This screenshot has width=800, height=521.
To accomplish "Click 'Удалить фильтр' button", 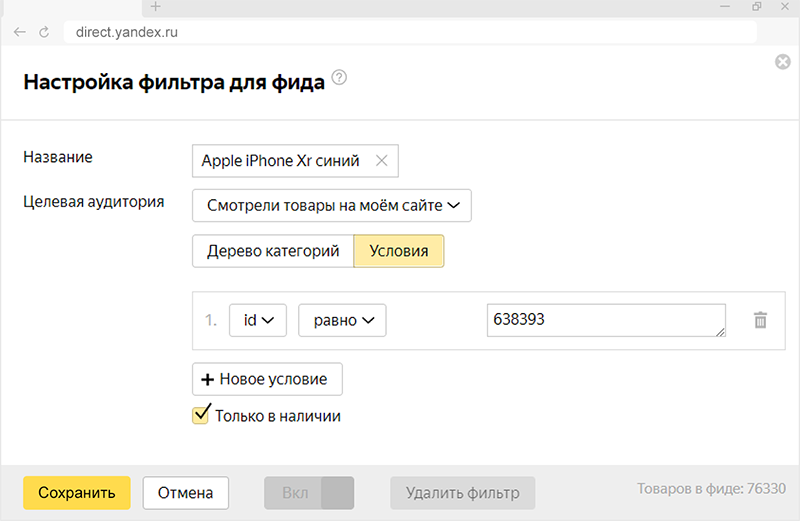I will [462, 493].
